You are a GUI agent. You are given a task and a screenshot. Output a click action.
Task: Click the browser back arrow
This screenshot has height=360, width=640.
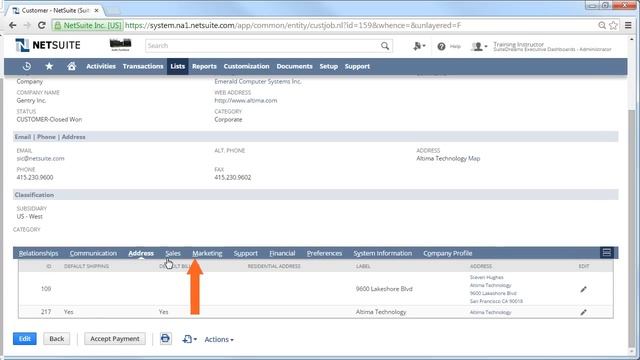(x=13, y=25)
